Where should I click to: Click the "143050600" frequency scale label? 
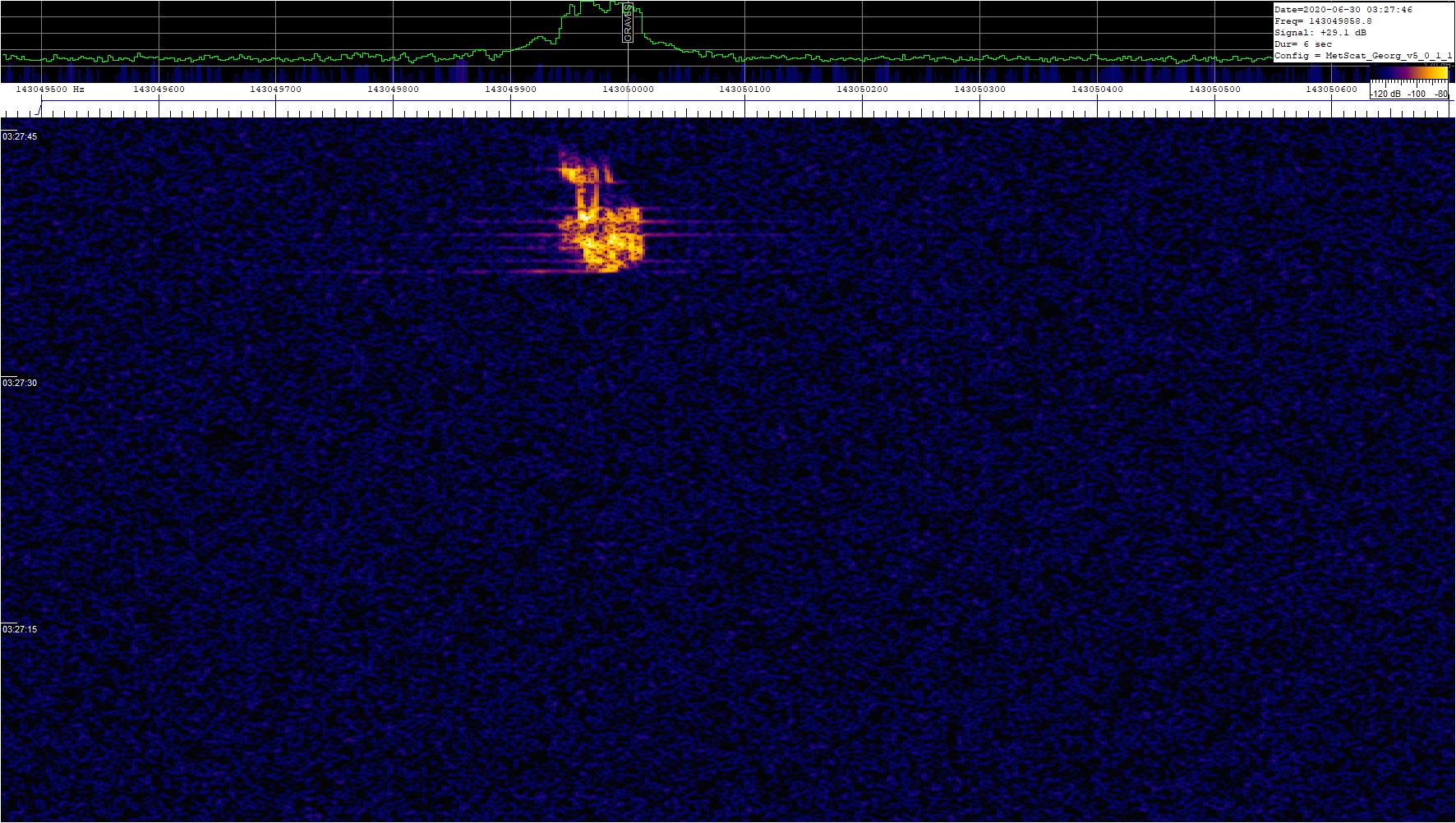tap(1332, 89)
